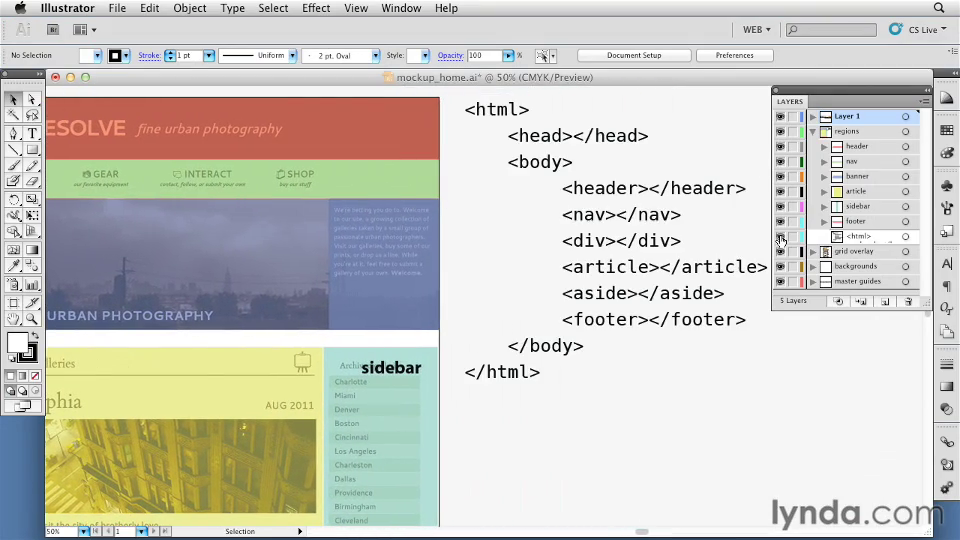Hide the grid overlay layer
This screenshot has height=540, width=960.
coord(780,252)
